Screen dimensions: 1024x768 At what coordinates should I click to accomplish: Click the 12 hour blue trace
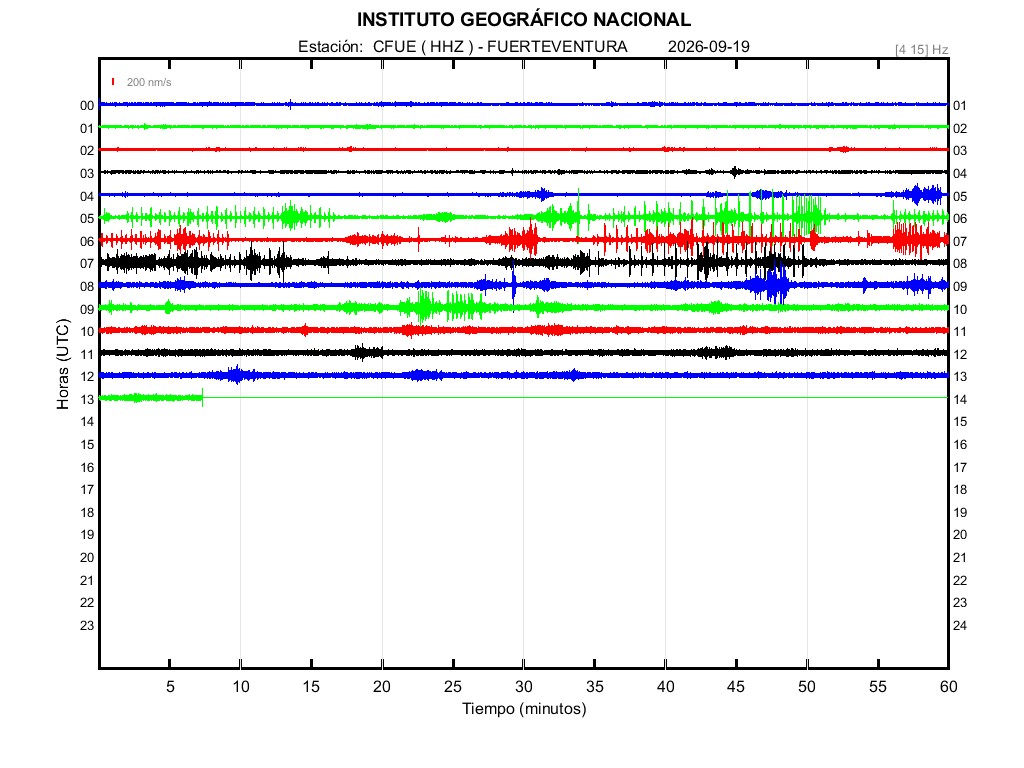tap(523, 375)
